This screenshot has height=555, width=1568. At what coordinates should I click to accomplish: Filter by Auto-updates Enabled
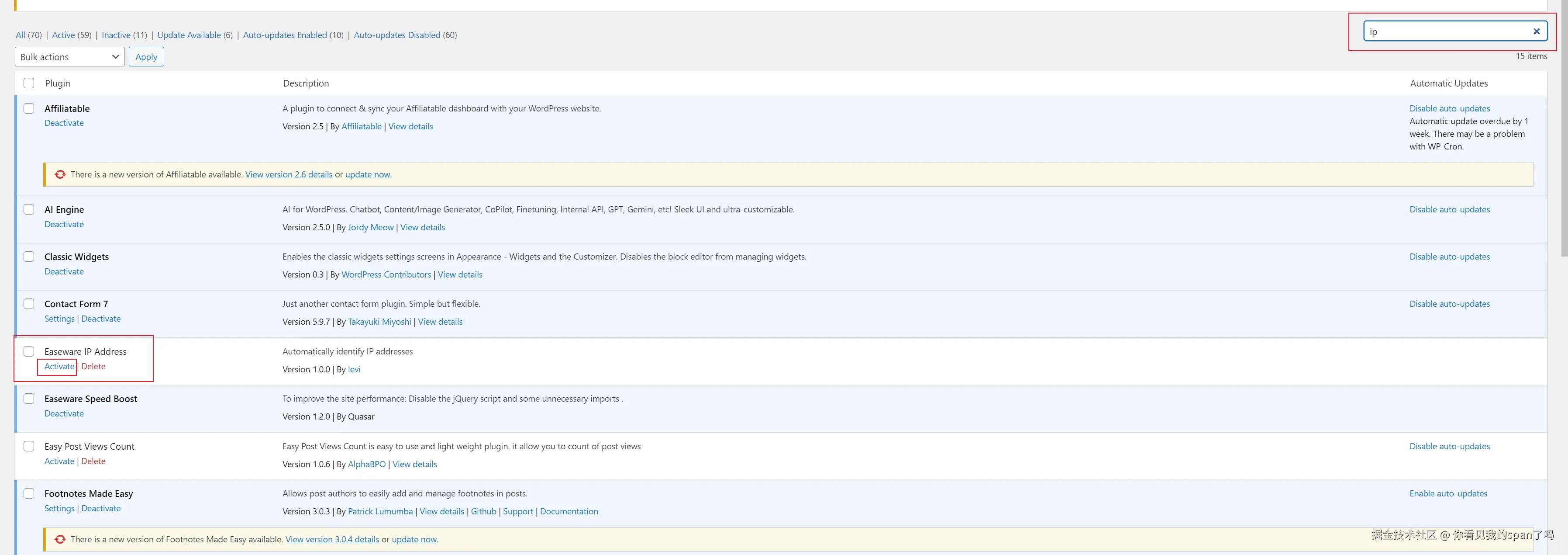point(285,35)
